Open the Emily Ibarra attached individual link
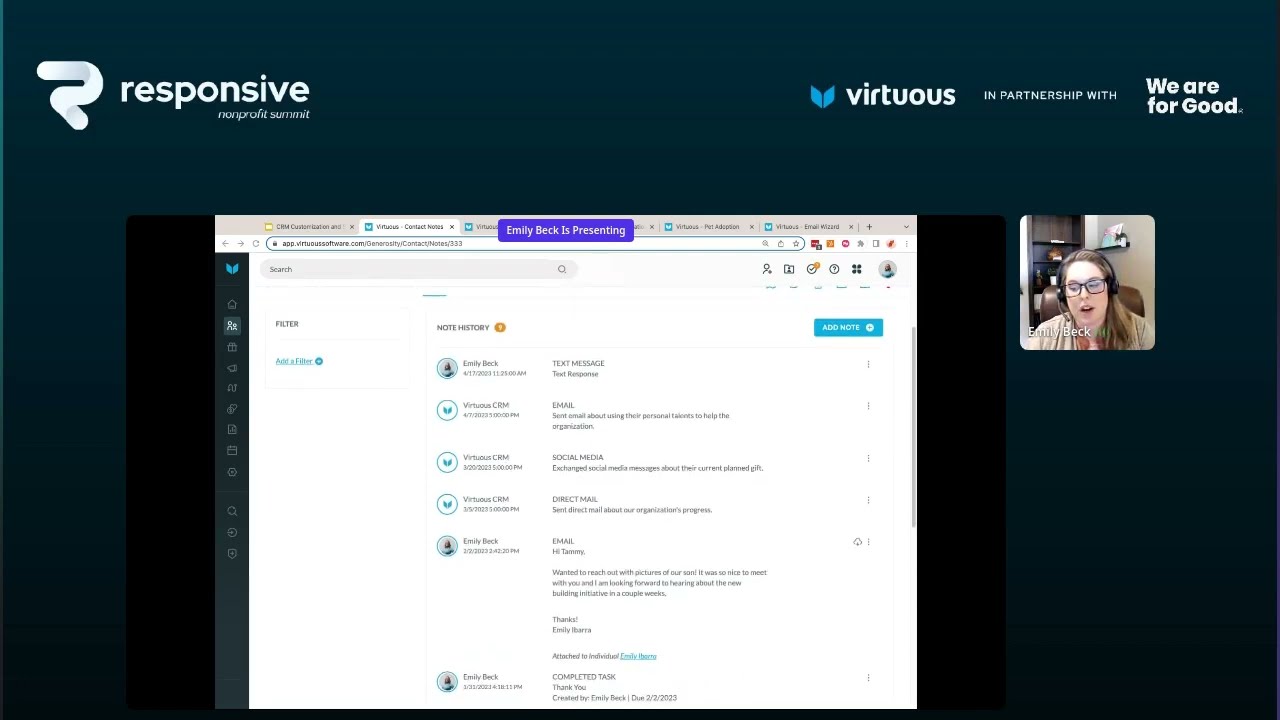1280x720 pixels. (638, 656)
